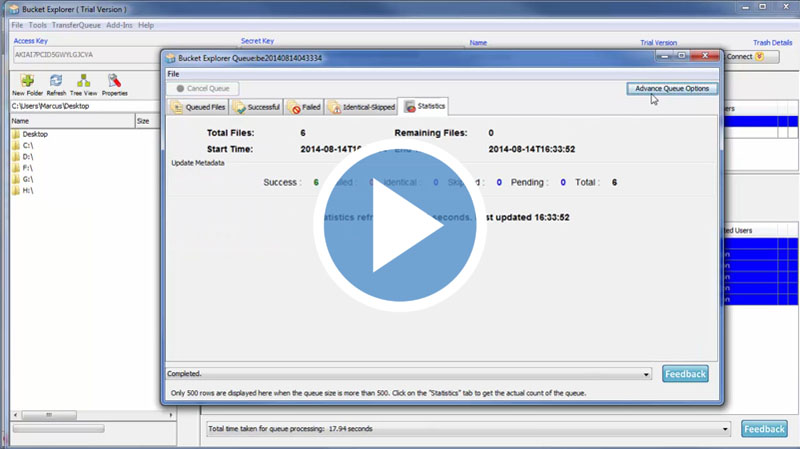Open the Add-Ins menu
The width and height of the screenshot is (800, 449).
click(119, 24)
